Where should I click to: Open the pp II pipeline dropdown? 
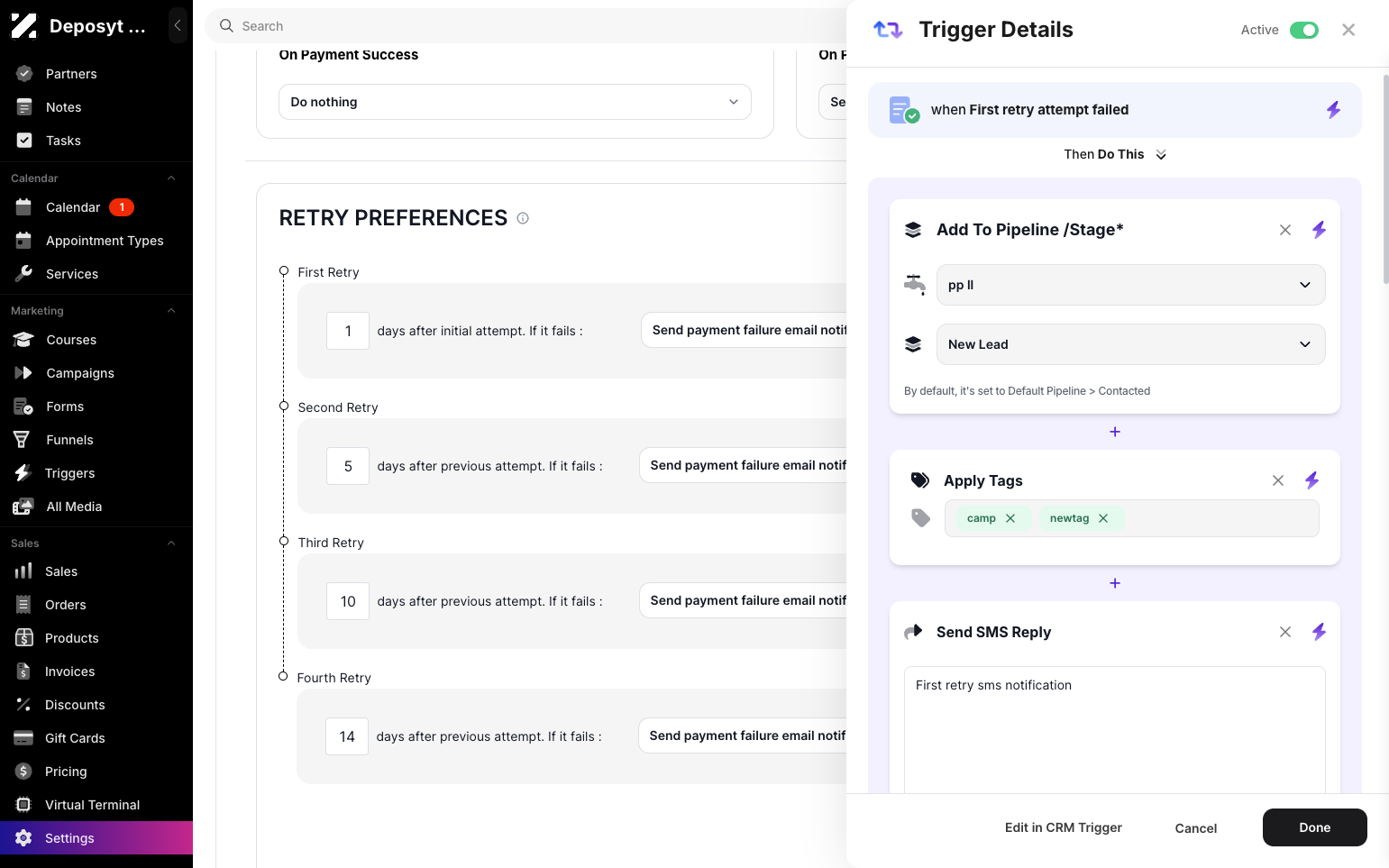(x=1130, y=285)
